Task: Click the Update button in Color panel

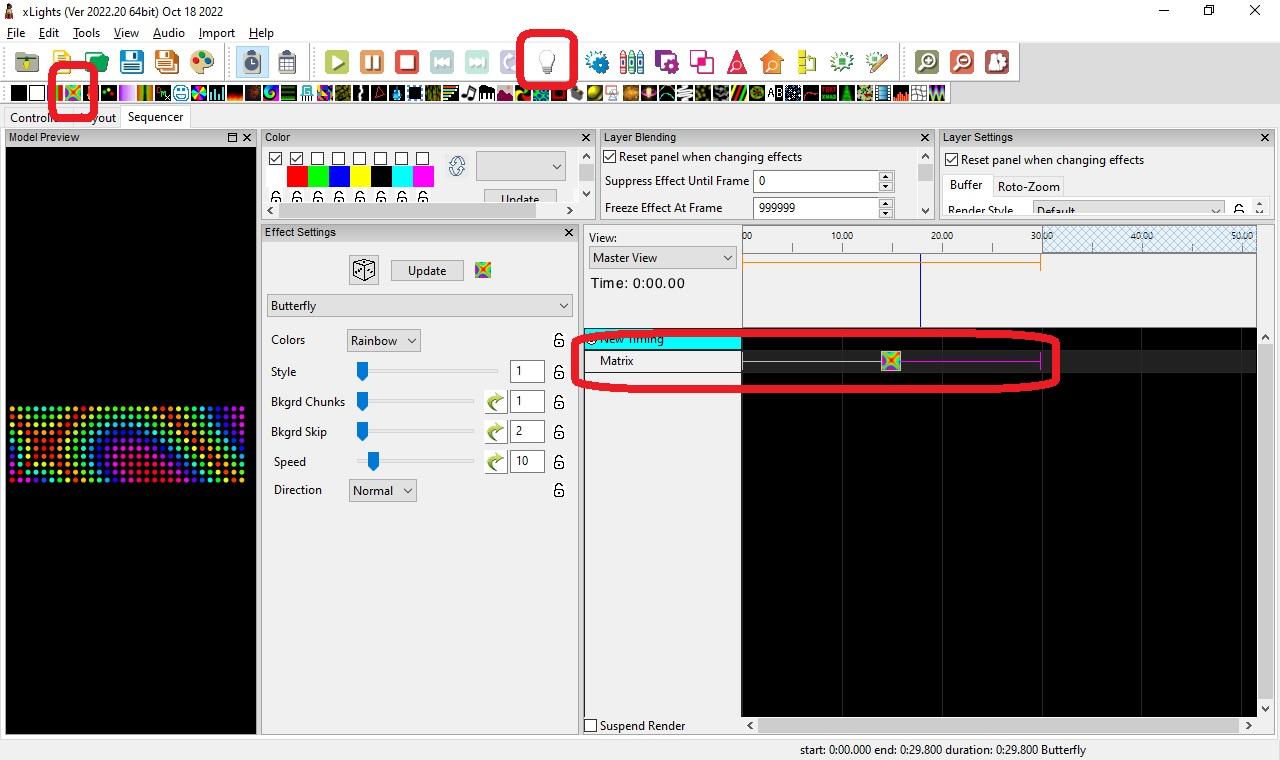Action: click(520, 198)
